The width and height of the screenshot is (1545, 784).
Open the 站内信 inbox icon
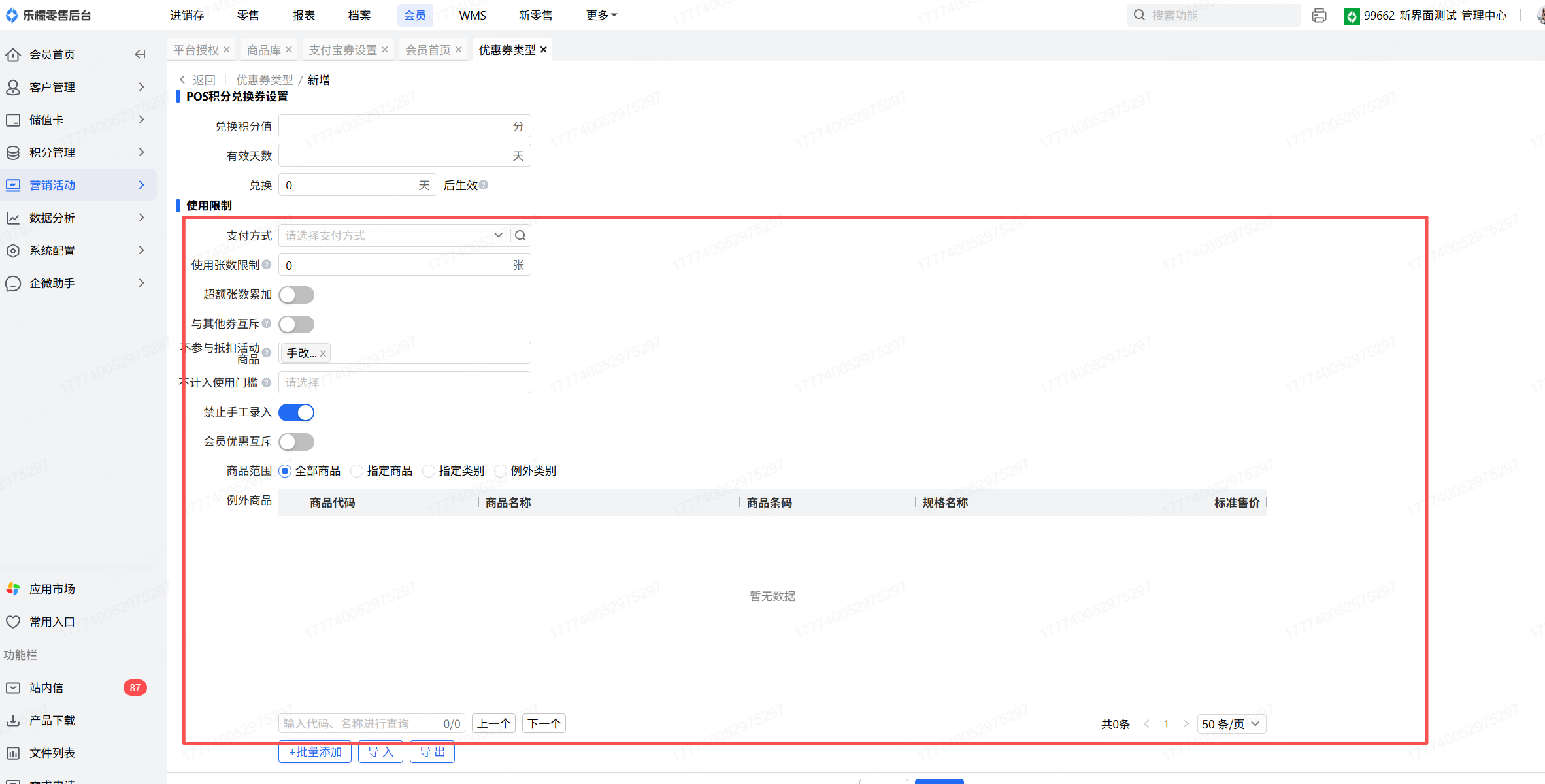(x=13, y=687)
